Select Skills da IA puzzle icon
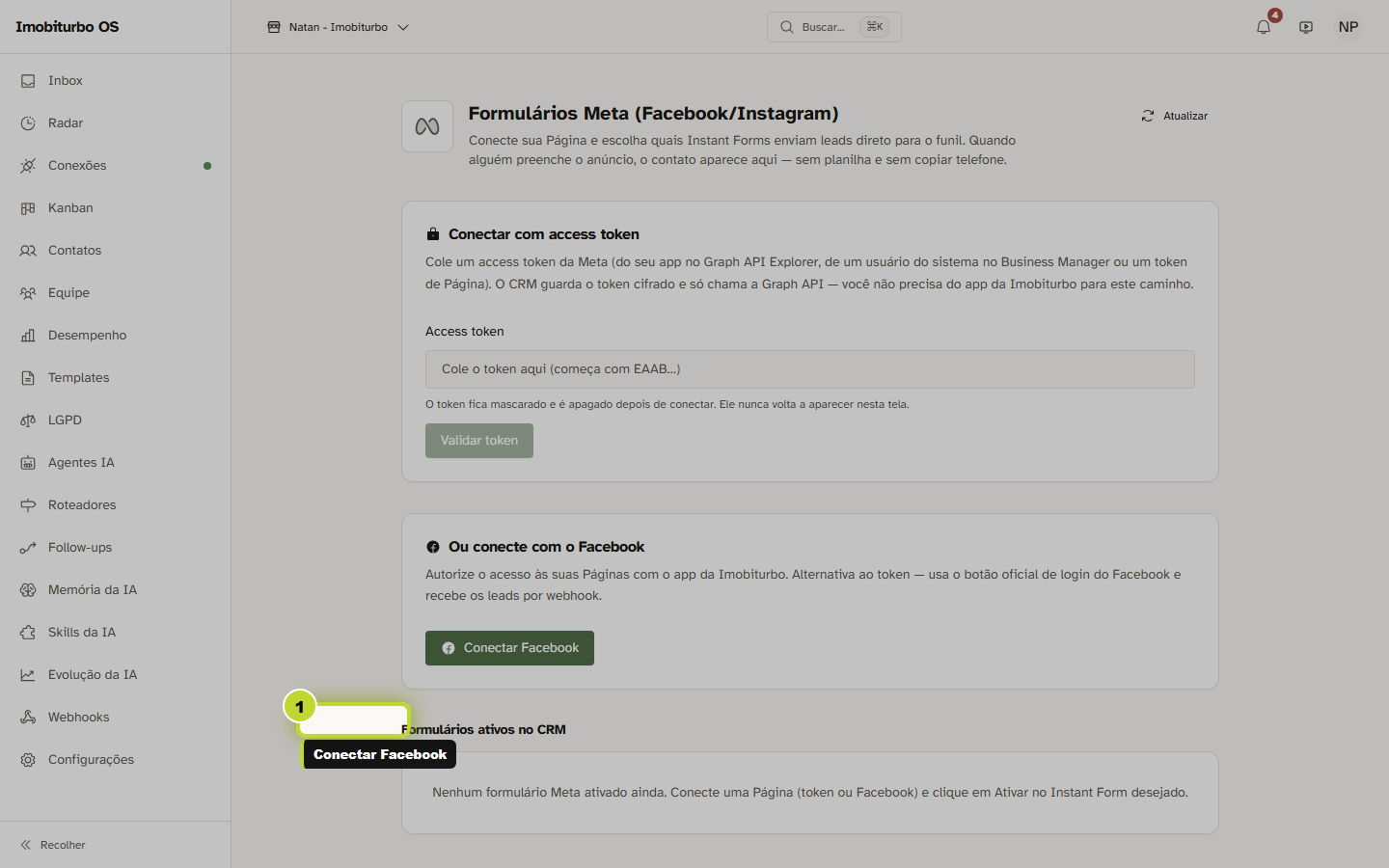 point(28,633)
